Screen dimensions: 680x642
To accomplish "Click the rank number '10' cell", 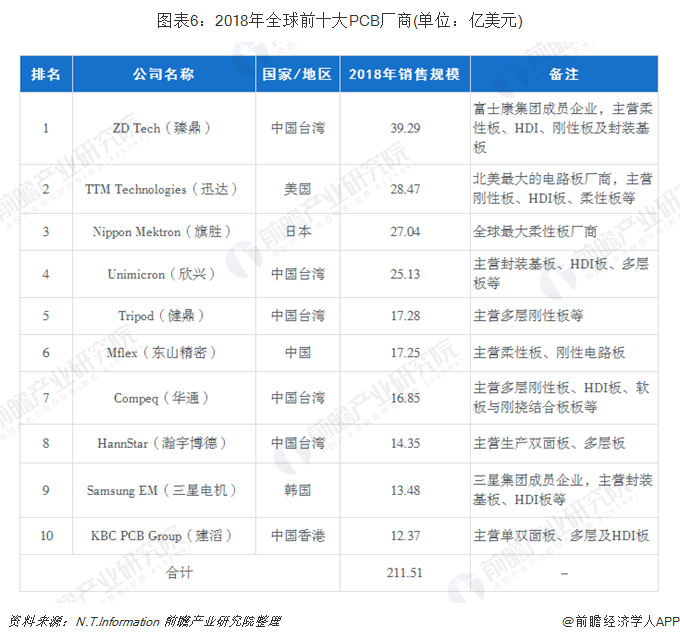I will click(x=46, y=536).
